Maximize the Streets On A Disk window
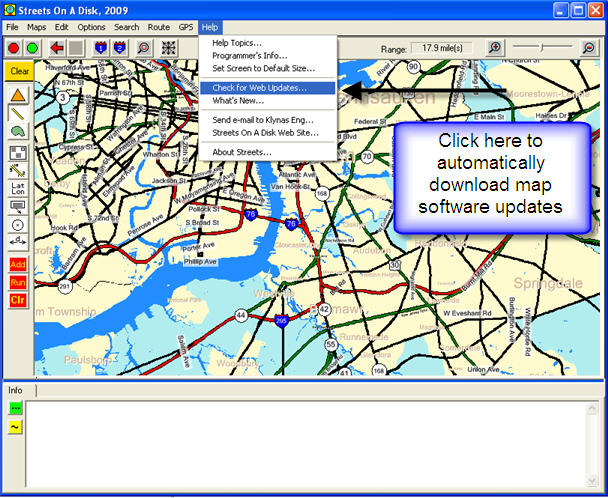 tap(579, 10)
